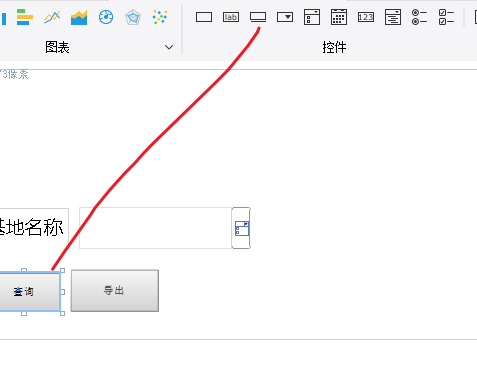Viewport: 477px width, 372px height.
Task: Expand the 图表 chart group chevron
Action: (169, 47)
